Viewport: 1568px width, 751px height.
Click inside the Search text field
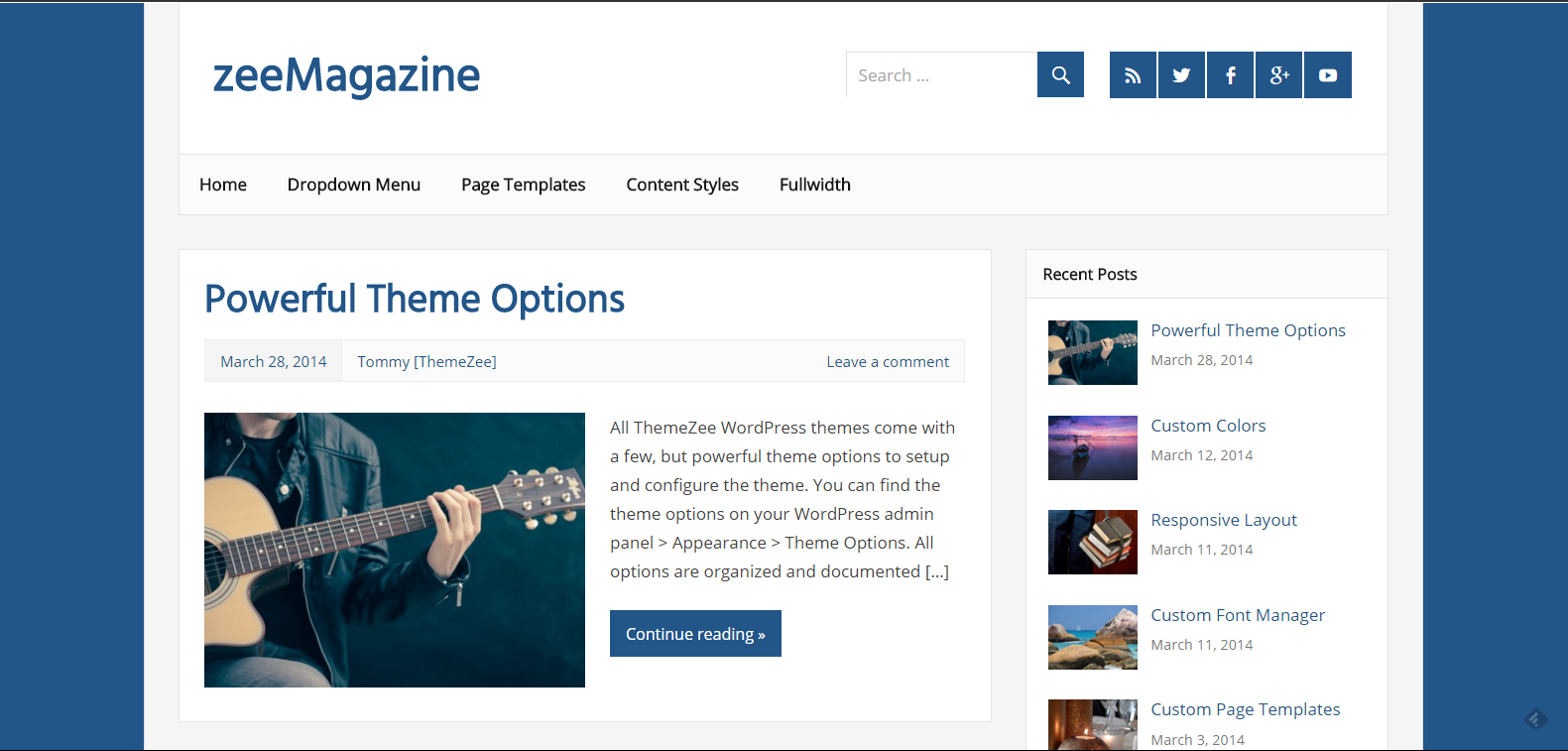click(x=941, y=75)
